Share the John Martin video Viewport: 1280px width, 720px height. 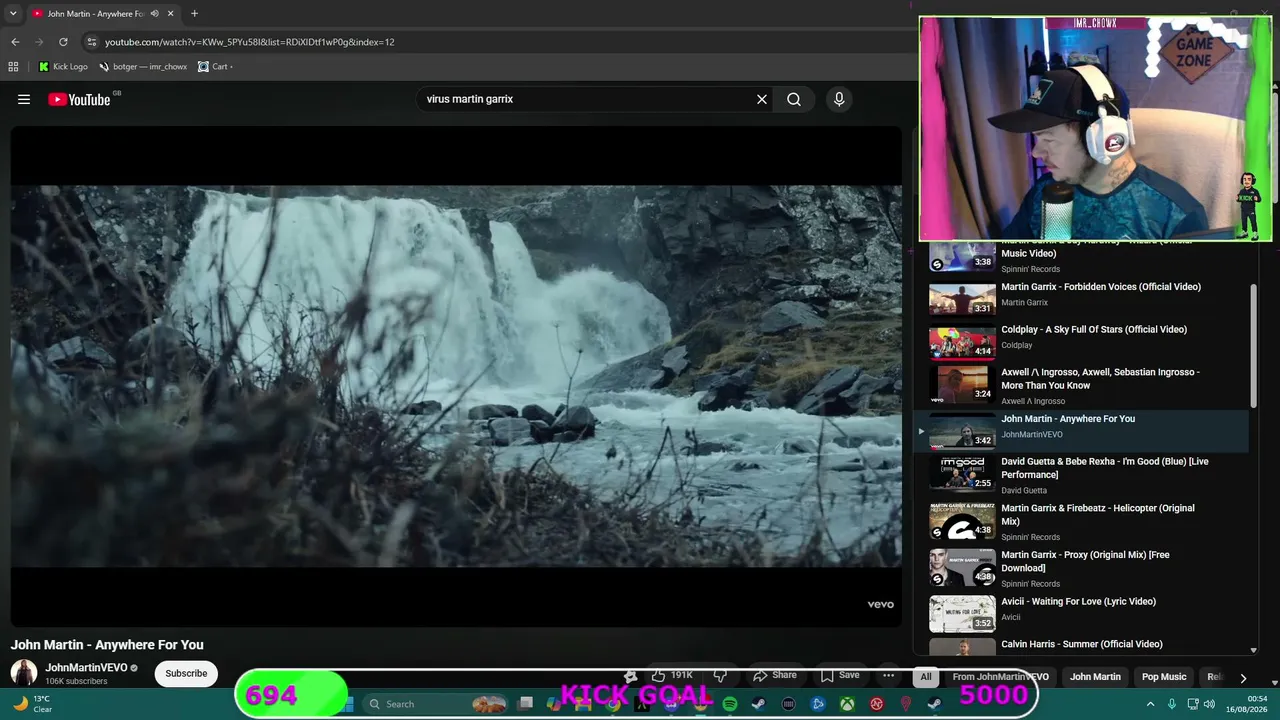point(775,675)
